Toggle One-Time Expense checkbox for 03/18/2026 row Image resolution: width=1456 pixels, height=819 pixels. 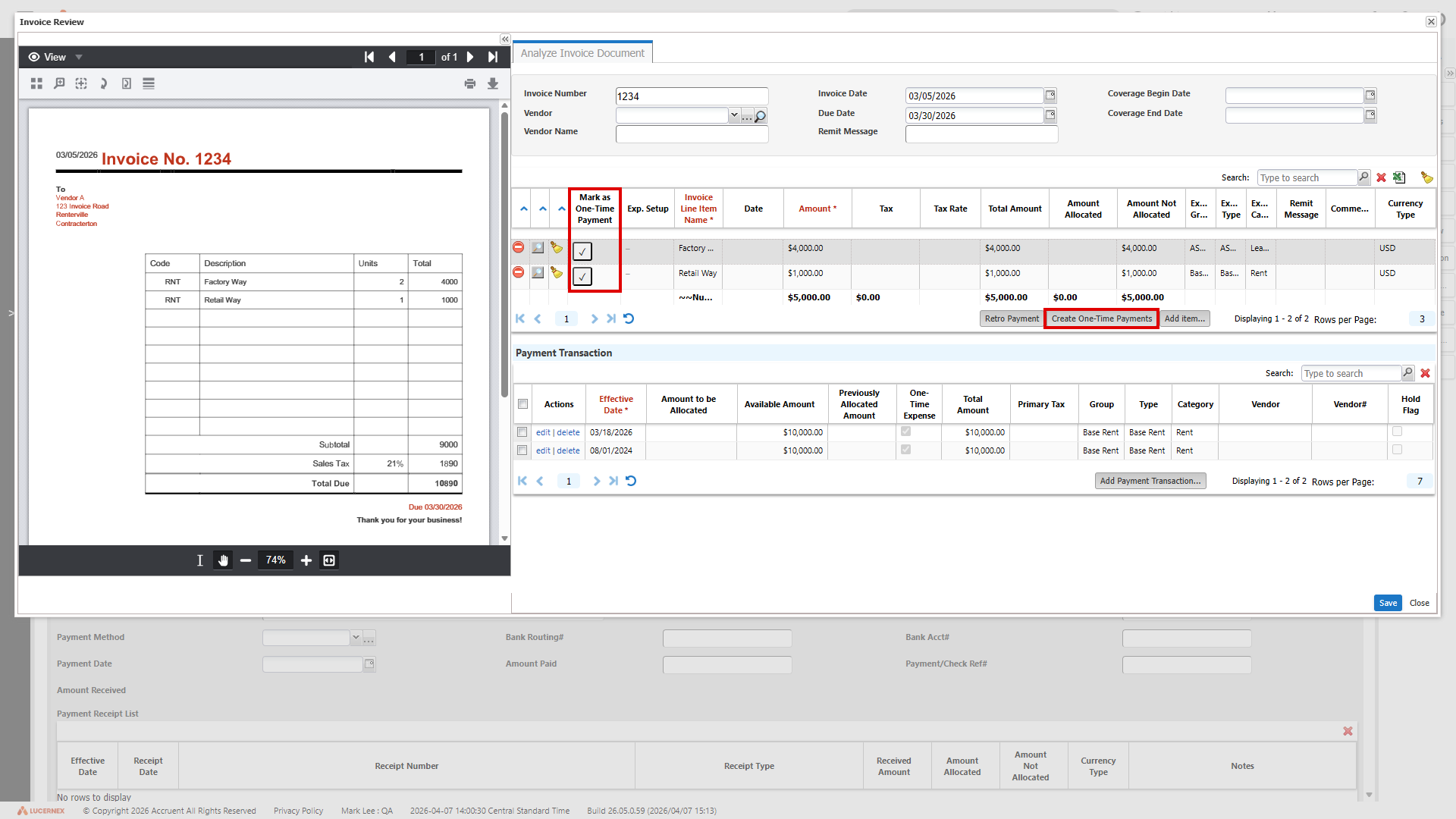(x=905, y=431)
